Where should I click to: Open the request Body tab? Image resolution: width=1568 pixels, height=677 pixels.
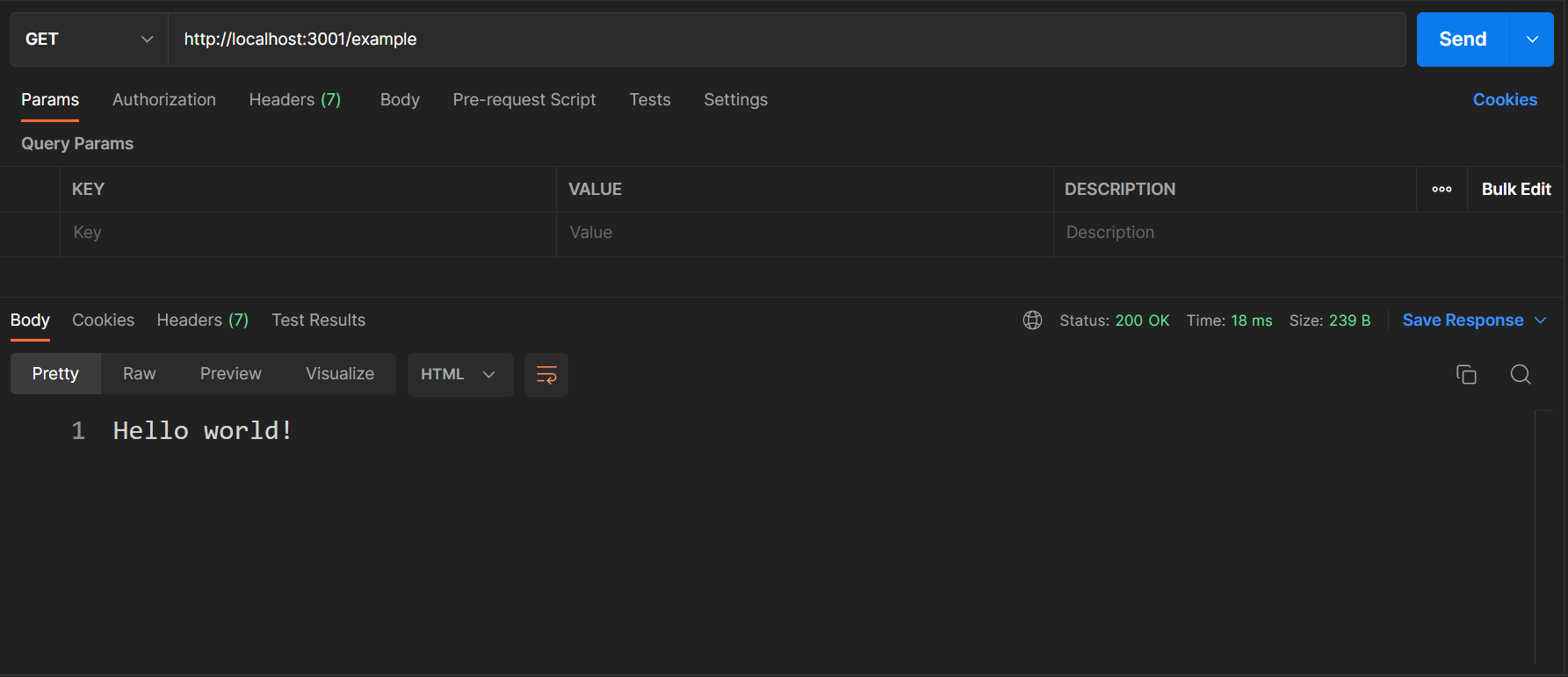click(400, 100)
